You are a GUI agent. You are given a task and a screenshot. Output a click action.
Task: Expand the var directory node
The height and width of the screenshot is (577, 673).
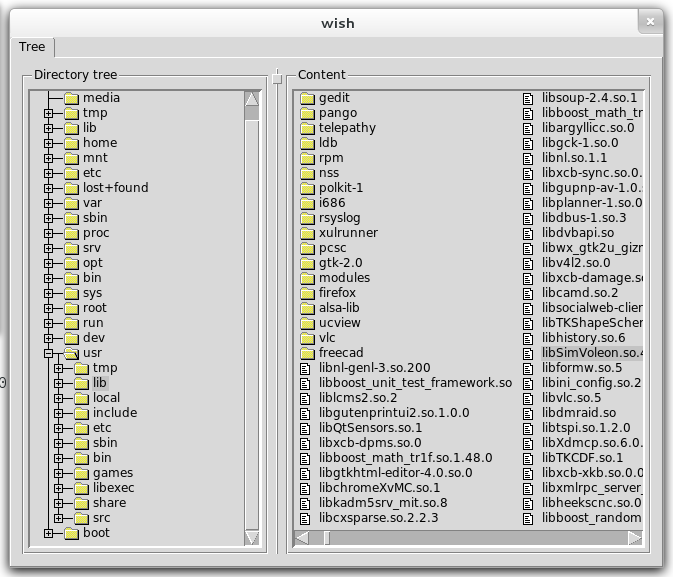tap(49, 203)
